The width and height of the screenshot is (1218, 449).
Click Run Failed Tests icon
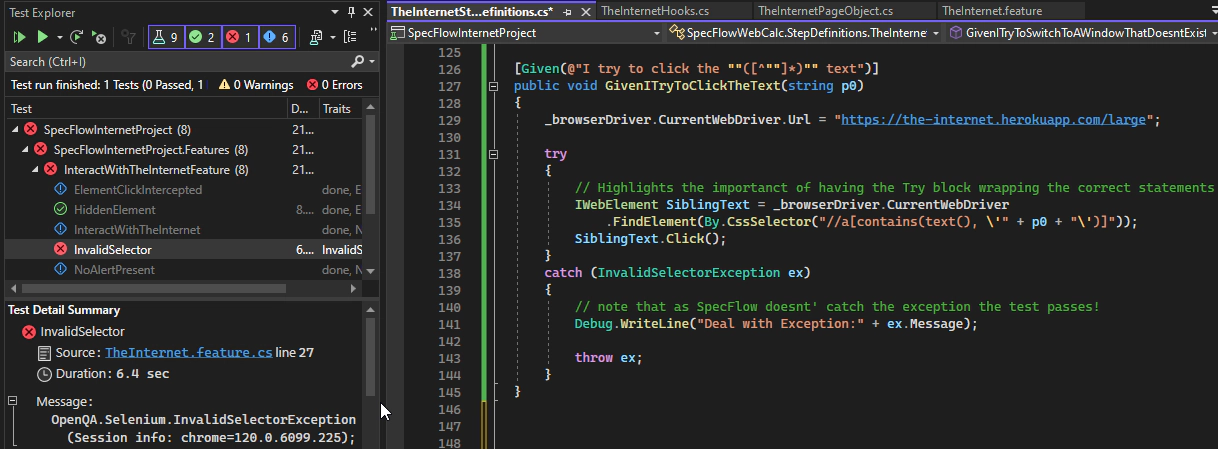pyautogui.click(x=99, y=37)
